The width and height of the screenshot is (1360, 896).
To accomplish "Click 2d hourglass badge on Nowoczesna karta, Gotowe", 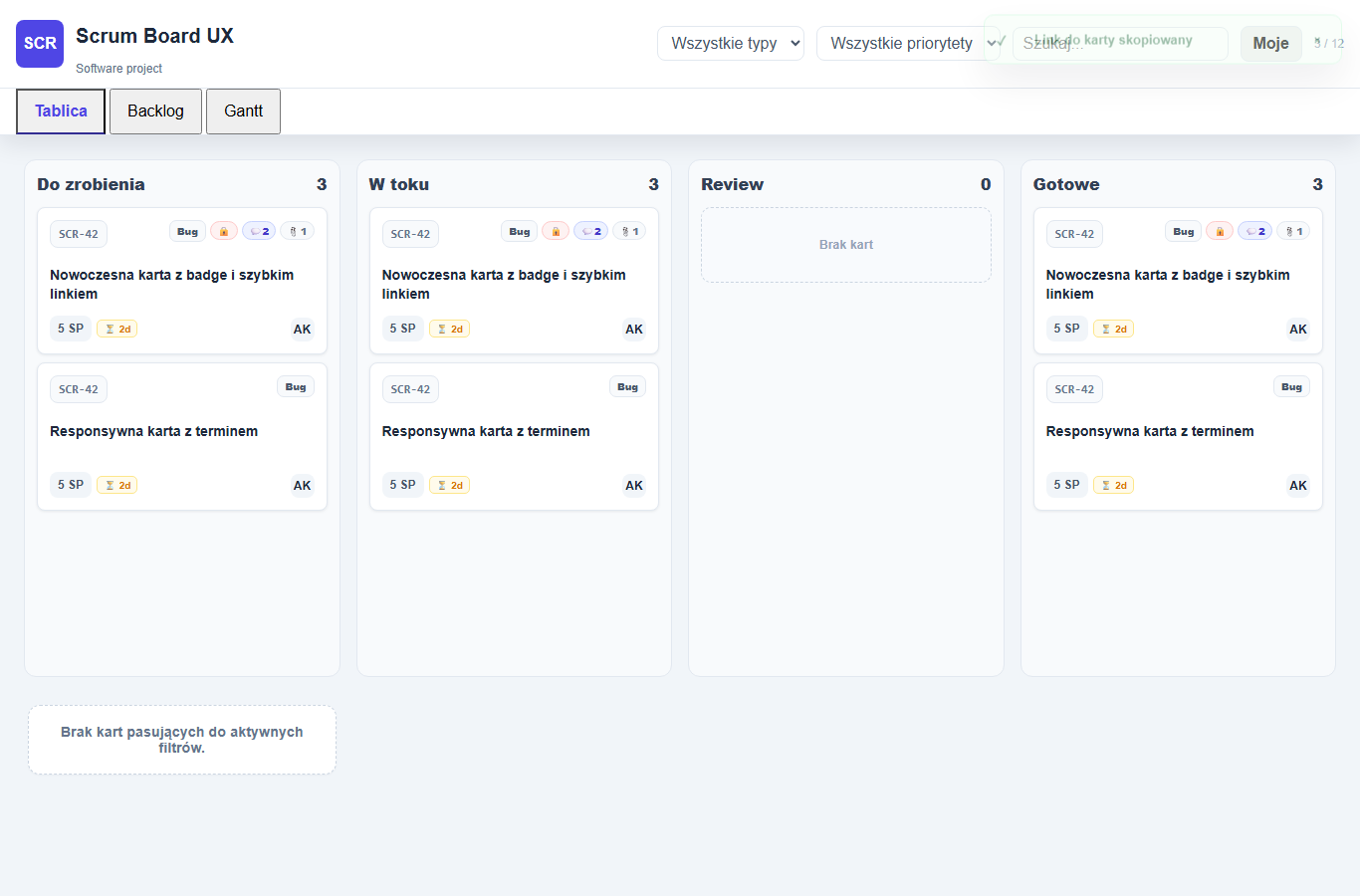I will [1113, 329].
